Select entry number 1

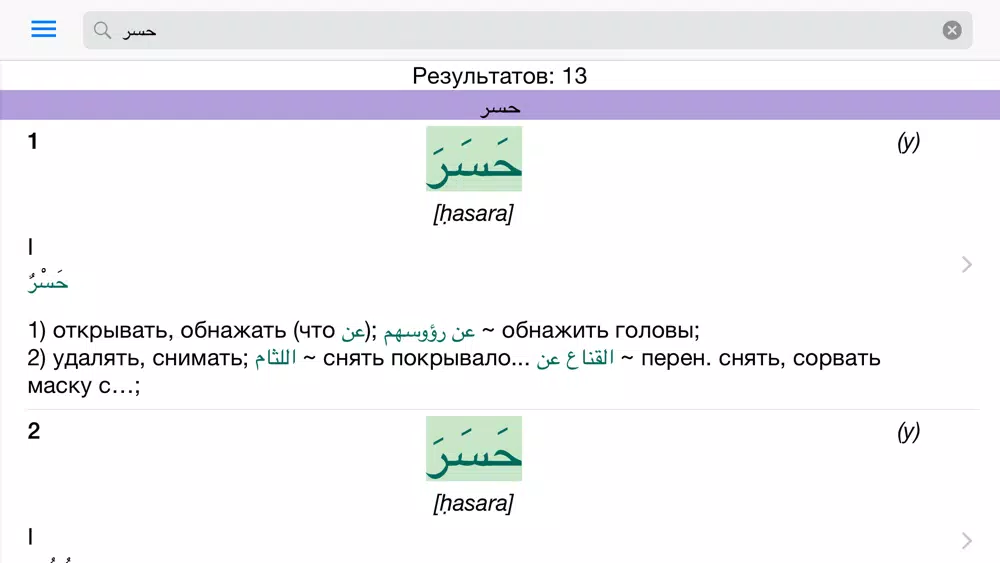tap(33, 142)
